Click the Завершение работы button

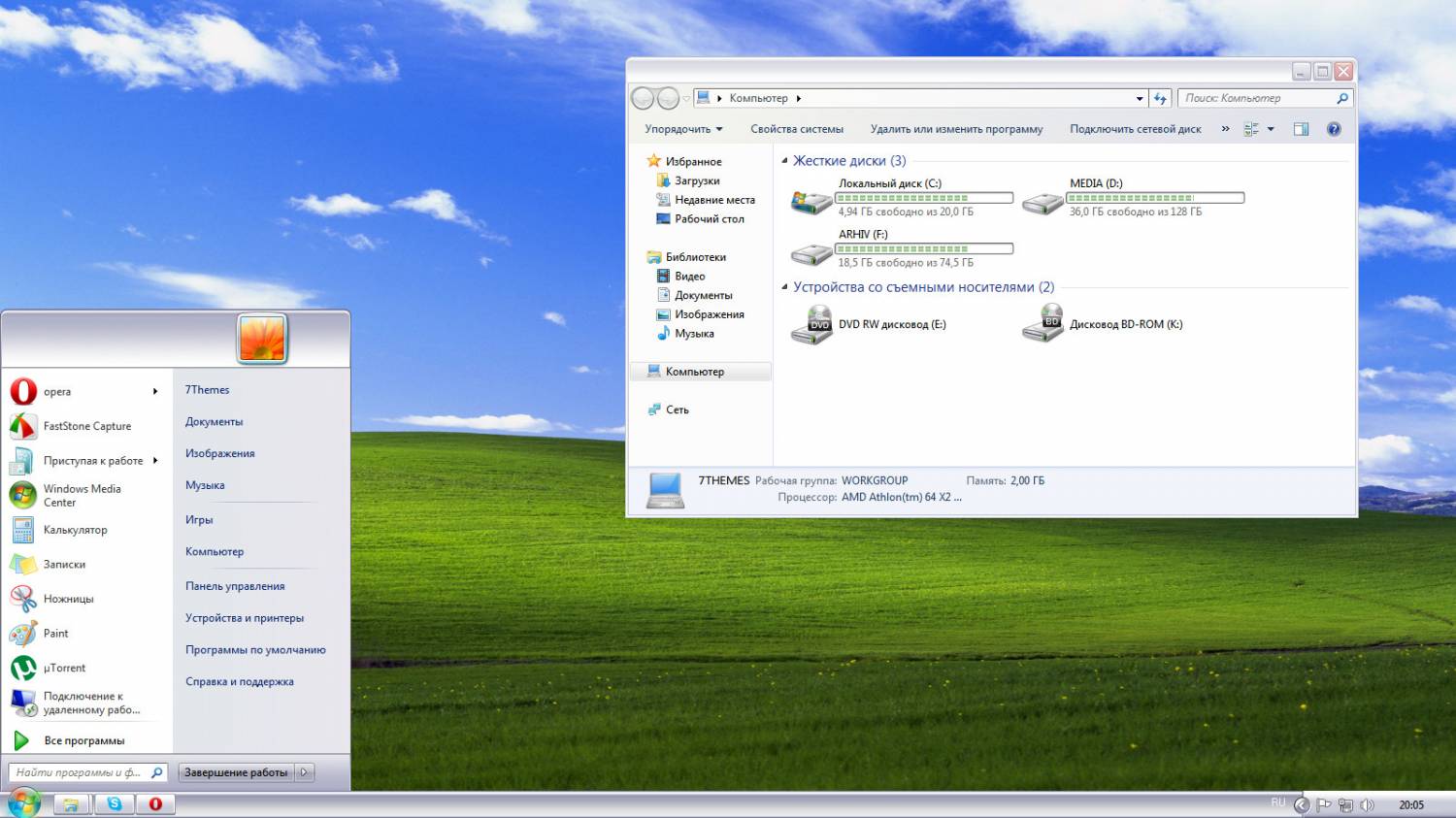point(236,772)
